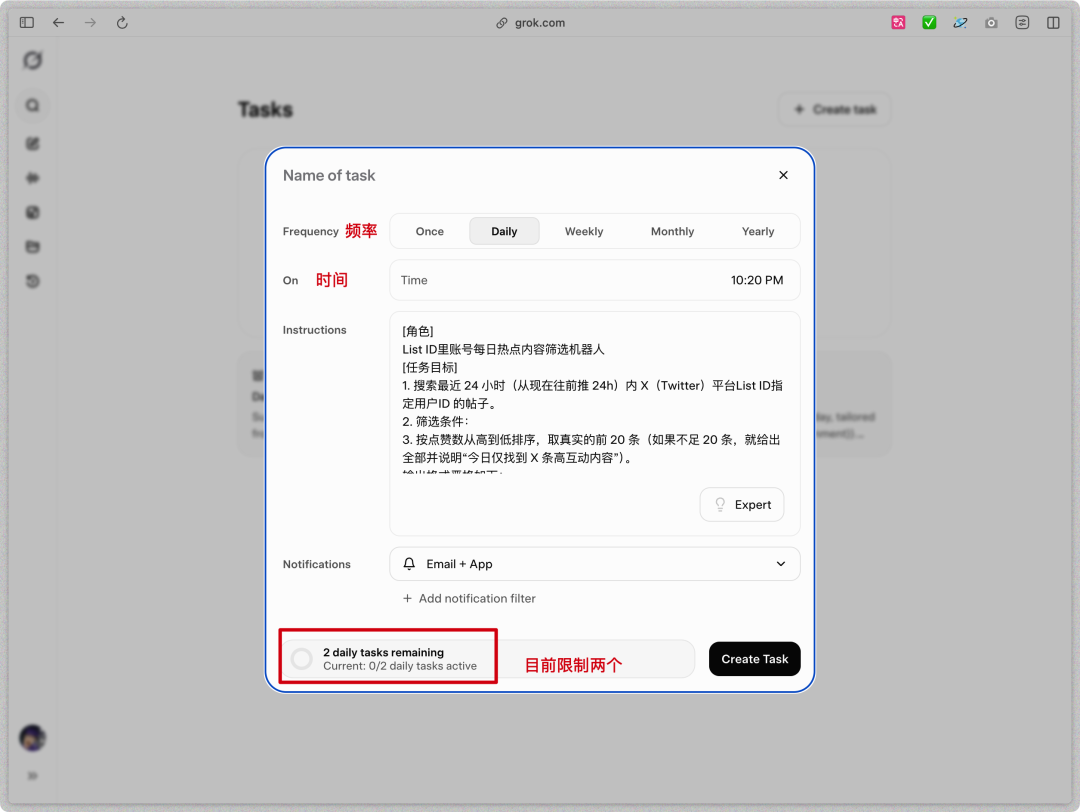
Task: Start a new chat with the compose icon
Action: [x=32, y=143]
